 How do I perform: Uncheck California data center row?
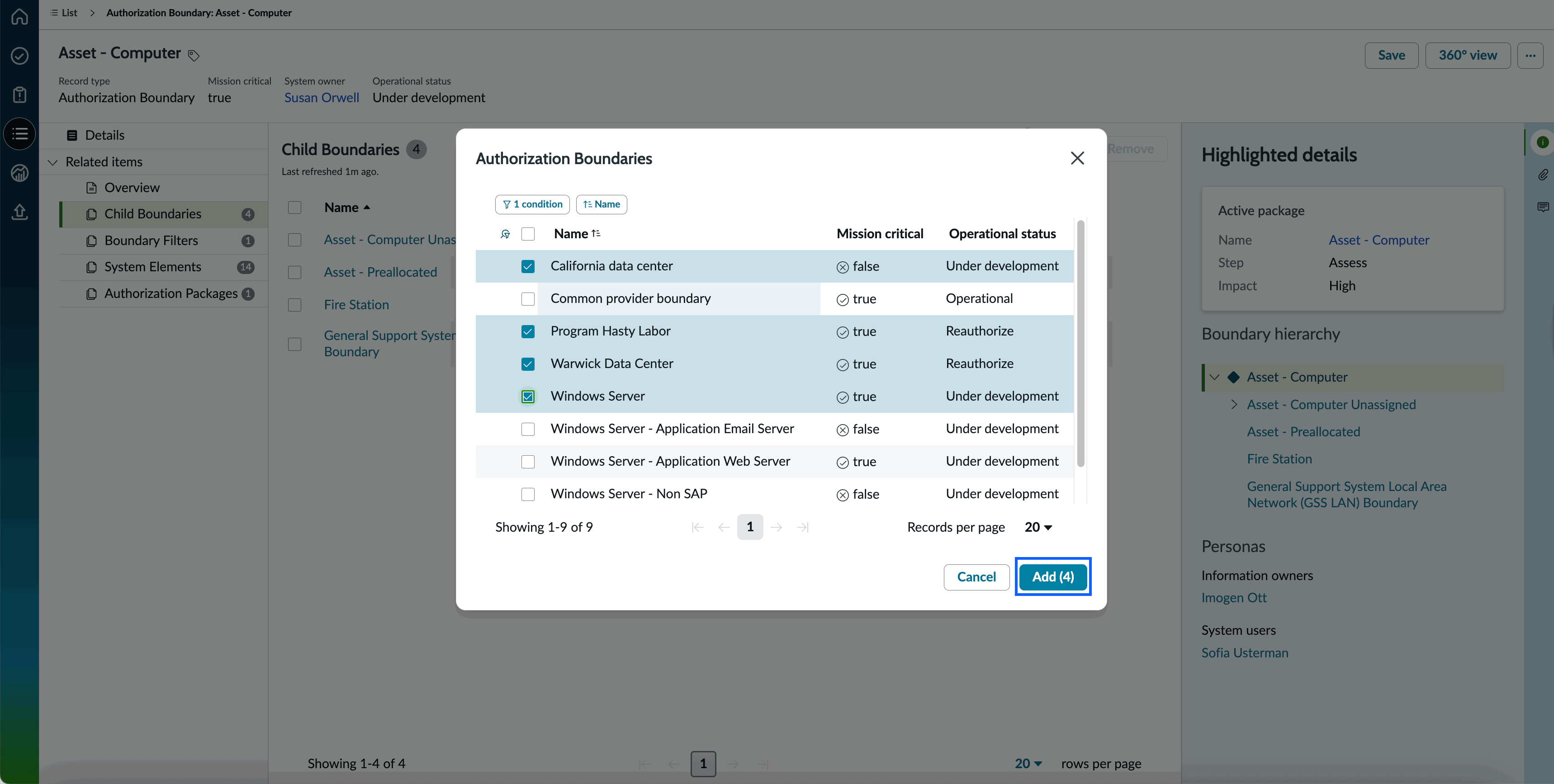pos(528,267)
